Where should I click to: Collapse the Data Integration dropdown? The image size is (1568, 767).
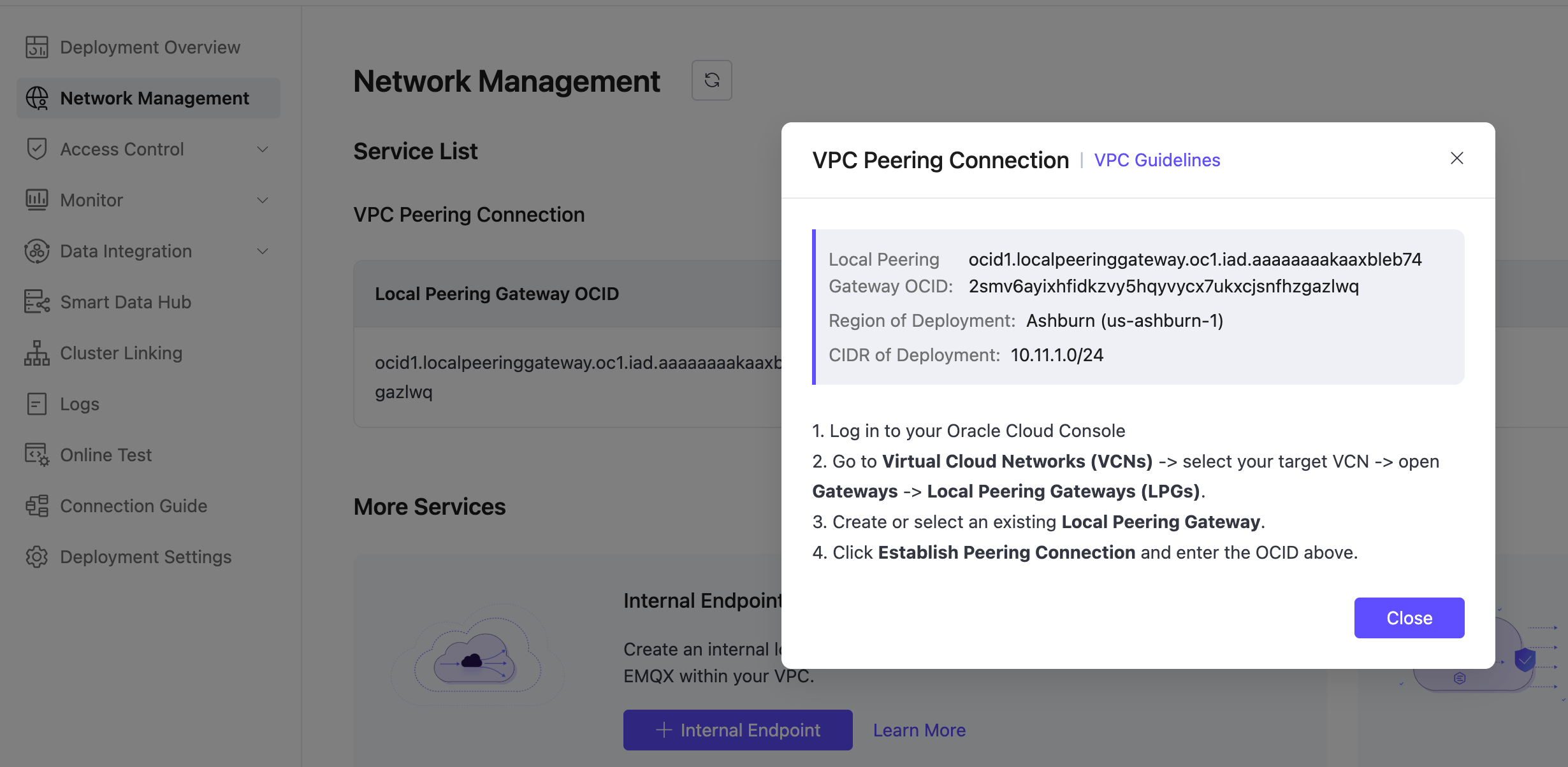(263, 251)
